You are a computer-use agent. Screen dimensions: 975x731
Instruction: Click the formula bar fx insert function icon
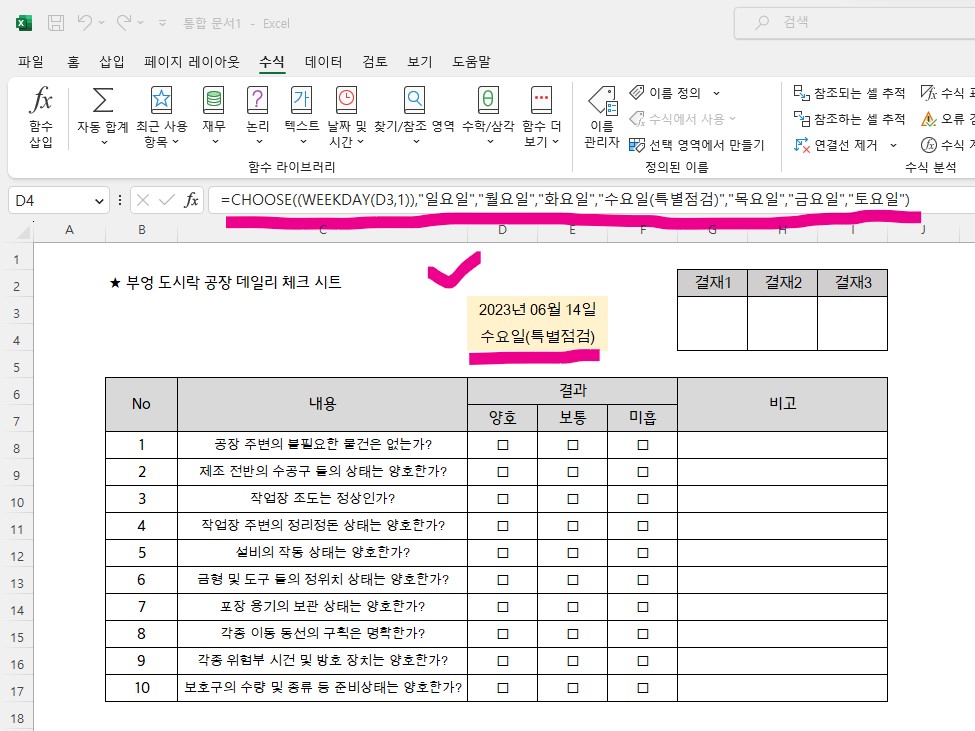191,200
